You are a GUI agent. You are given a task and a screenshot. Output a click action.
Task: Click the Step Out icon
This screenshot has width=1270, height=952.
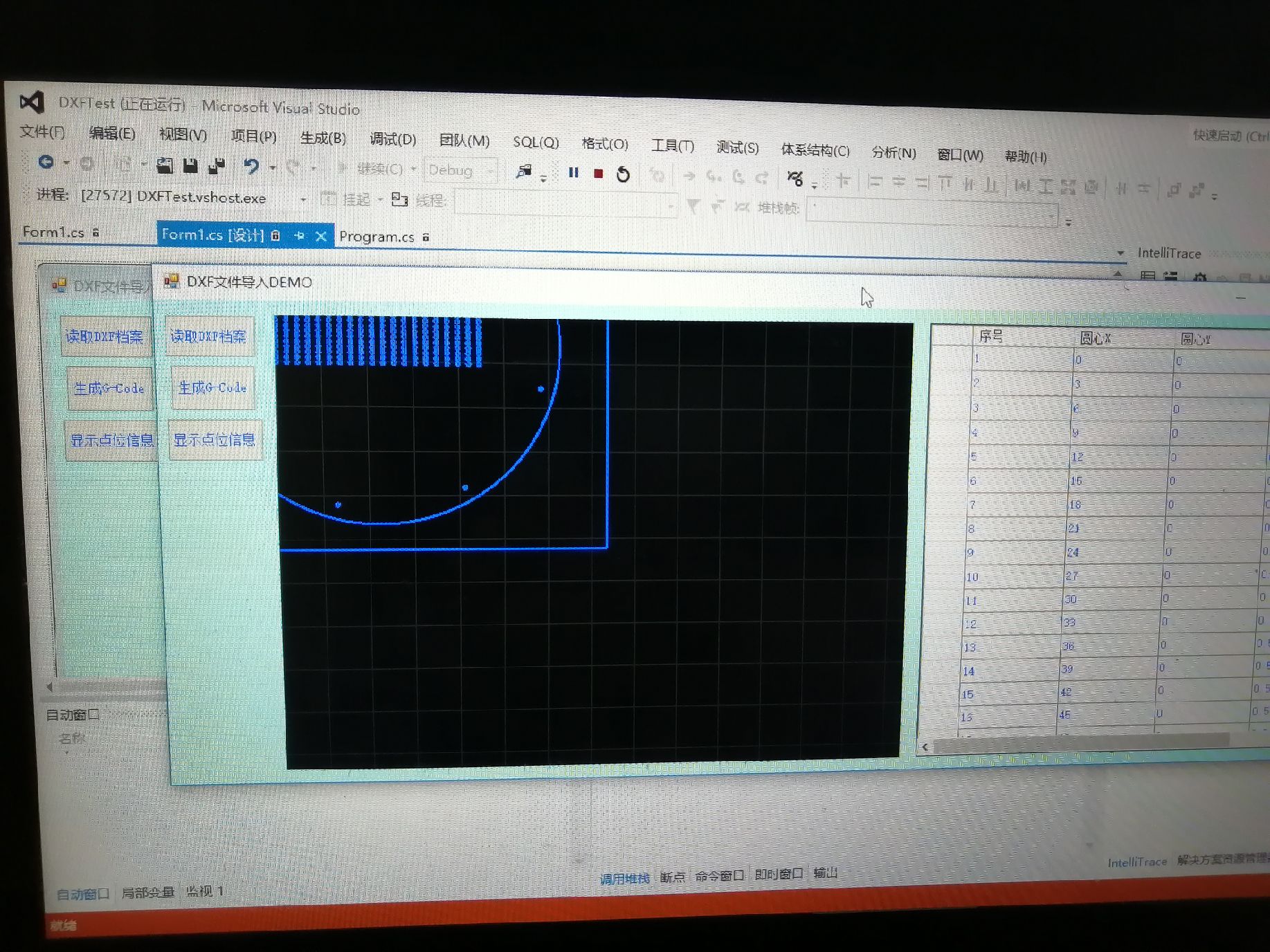coord(762,178)
